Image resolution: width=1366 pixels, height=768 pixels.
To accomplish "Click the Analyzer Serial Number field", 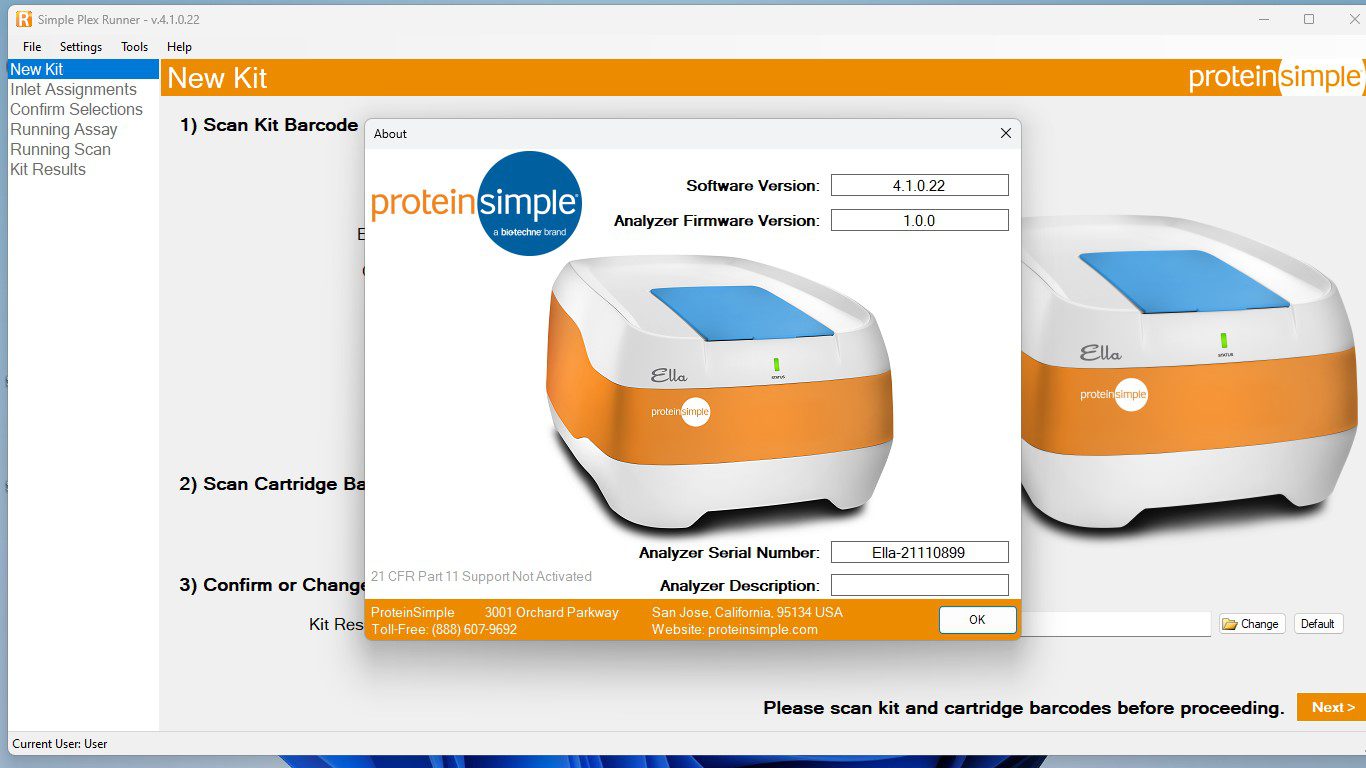I will [x=919, y=551].
